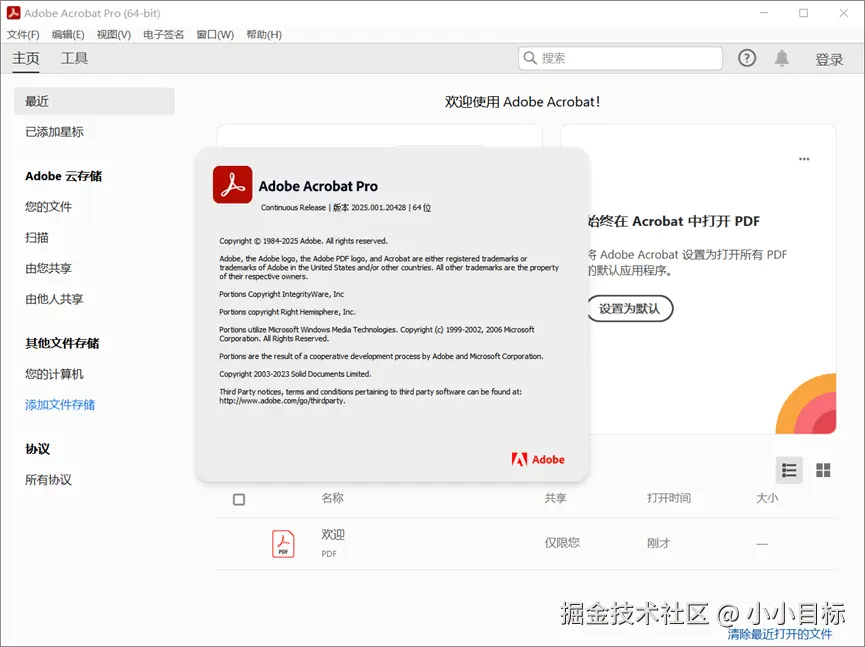Sort by the 名称 column header
This screenshot has height=647, width=865.
point(333,498)
